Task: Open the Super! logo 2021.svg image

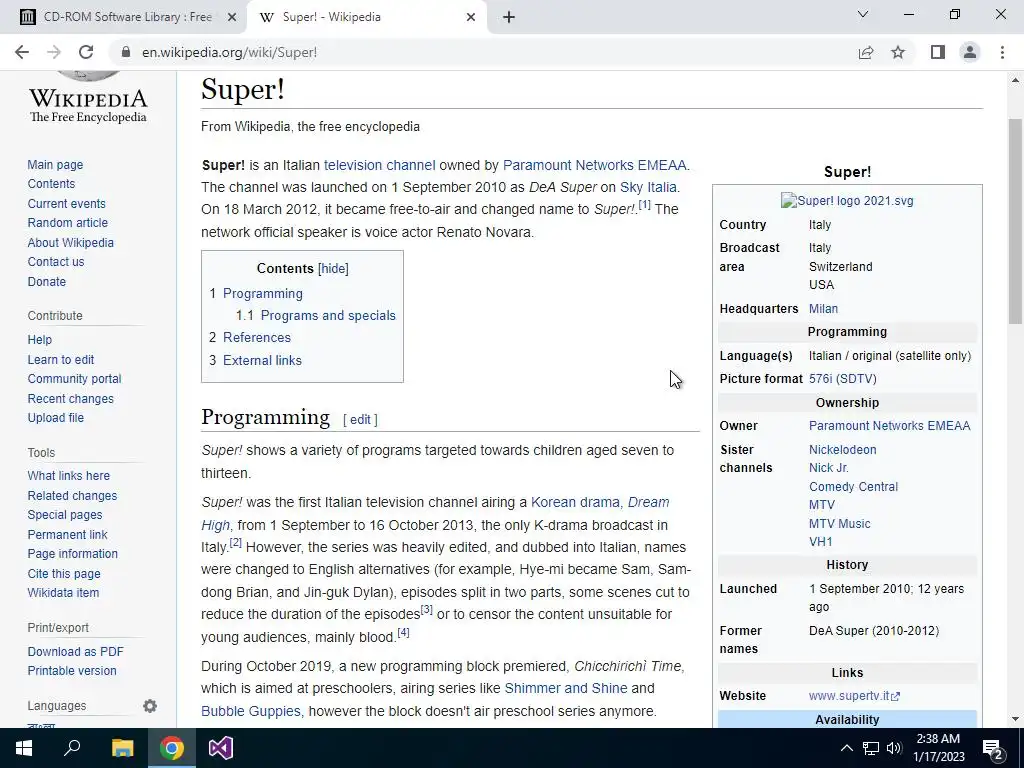Action: click(x=847, y=200)
